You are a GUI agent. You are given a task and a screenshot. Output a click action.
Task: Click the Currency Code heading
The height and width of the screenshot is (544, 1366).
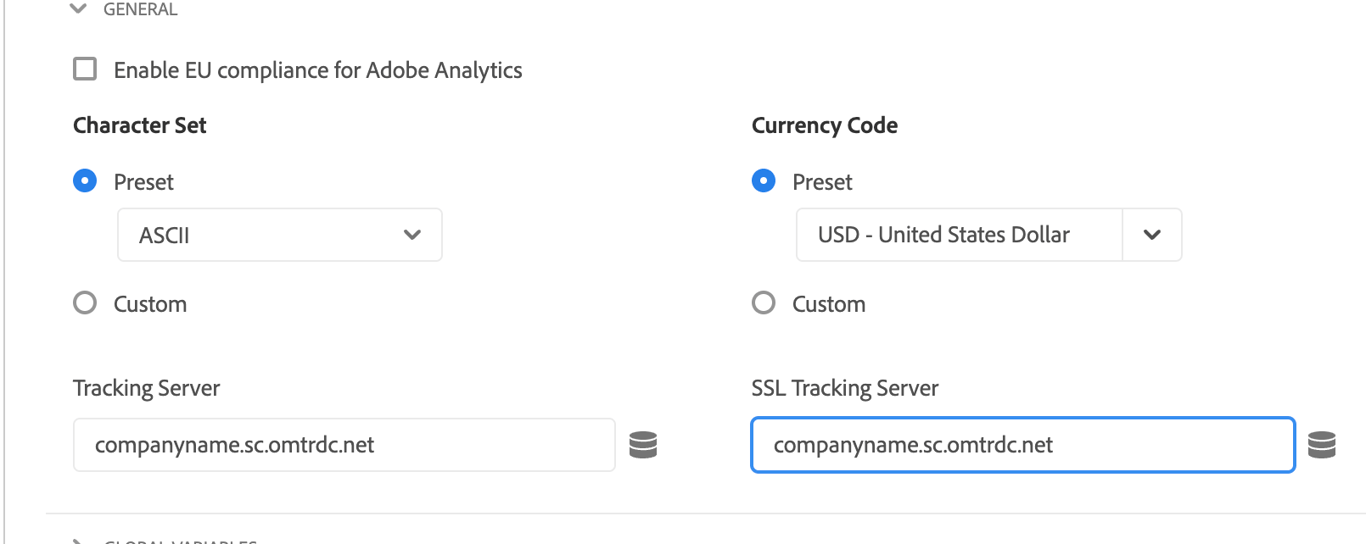pos(824,126)
